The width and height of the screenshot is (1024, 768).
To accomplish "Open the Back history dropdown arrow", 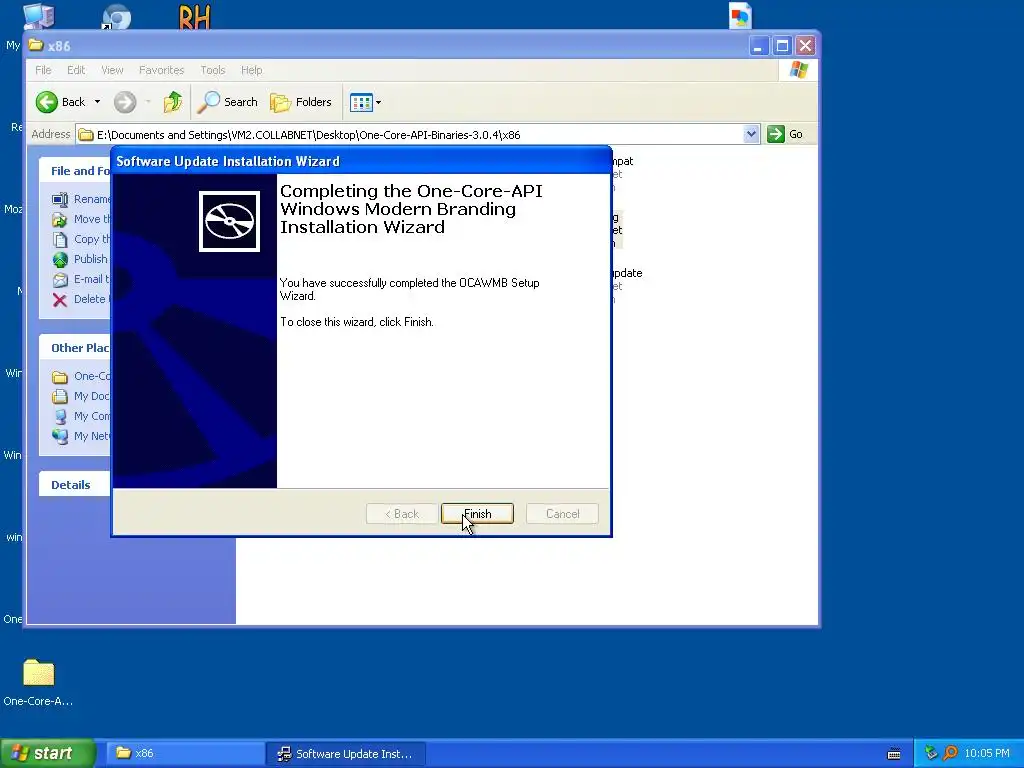I will pyautogui.click(x=97, y=102).
